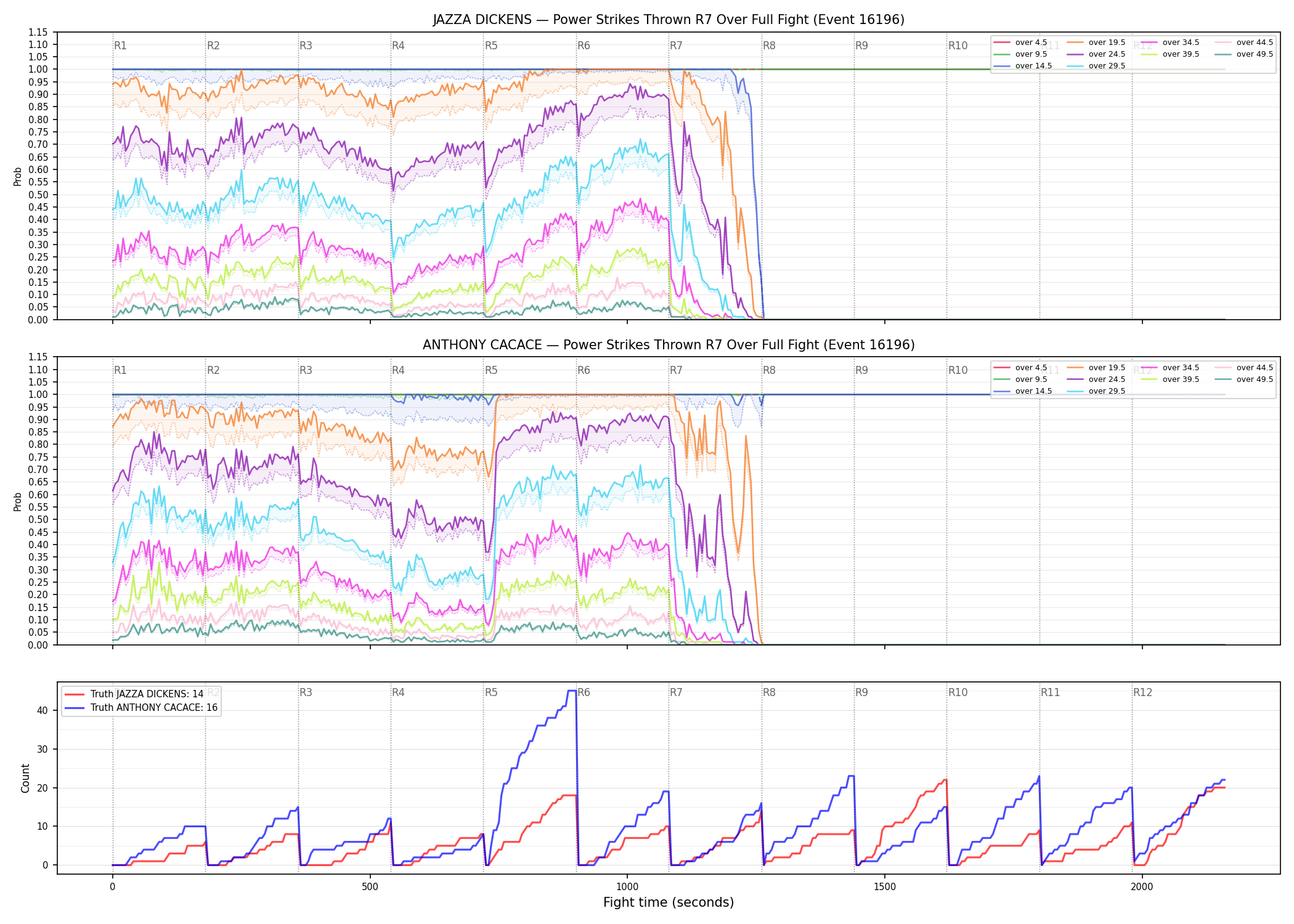Select 'over 19.5' legend entry in top chart
The height and width of the screenshot is (924, 1294).
tap(1096, 43)
